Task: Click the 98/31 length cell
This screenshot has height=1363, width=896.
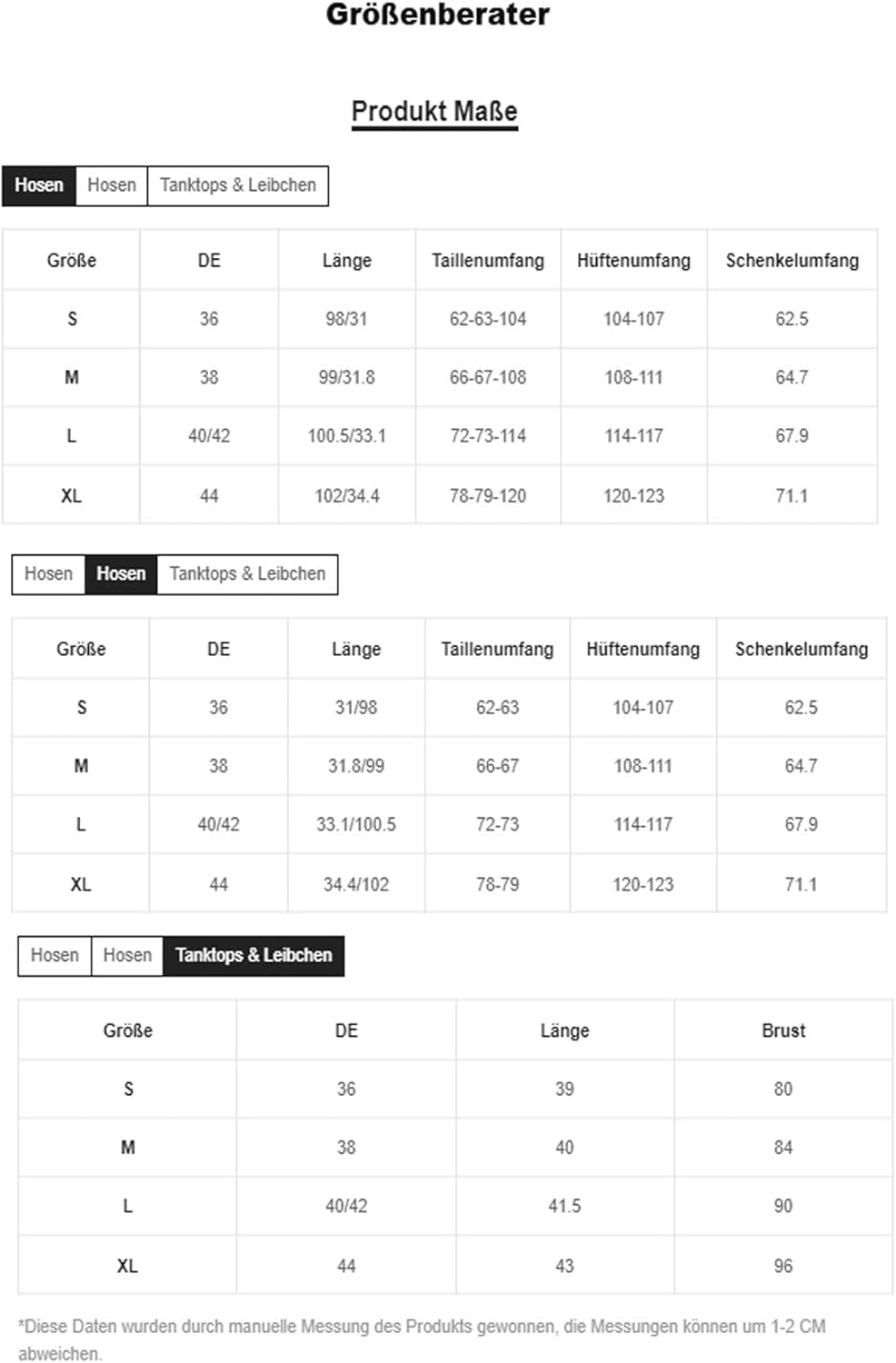Action: pos(346,319)
